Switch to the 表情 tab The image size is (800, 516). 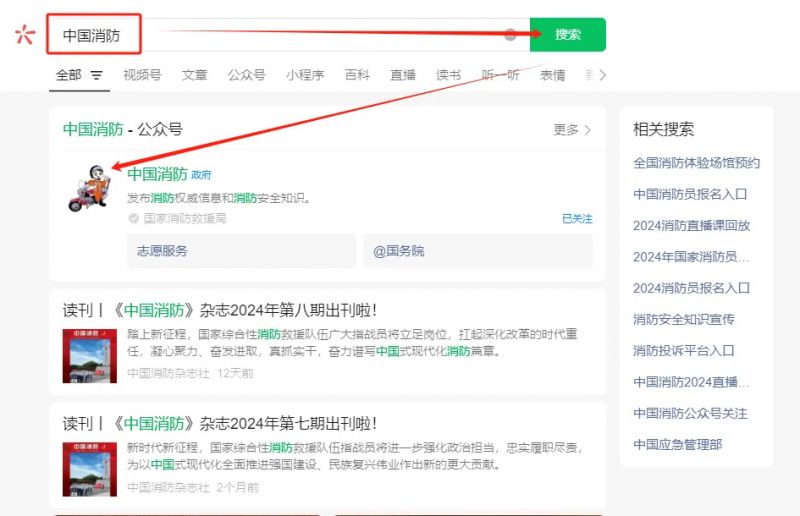553,75
